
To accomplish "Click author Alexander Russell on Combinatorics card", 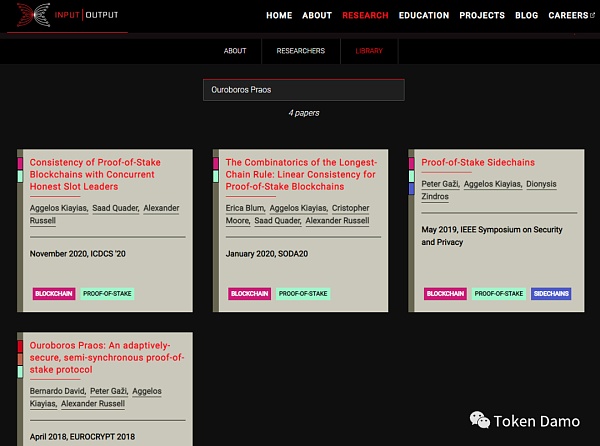I will coord(337,221).
